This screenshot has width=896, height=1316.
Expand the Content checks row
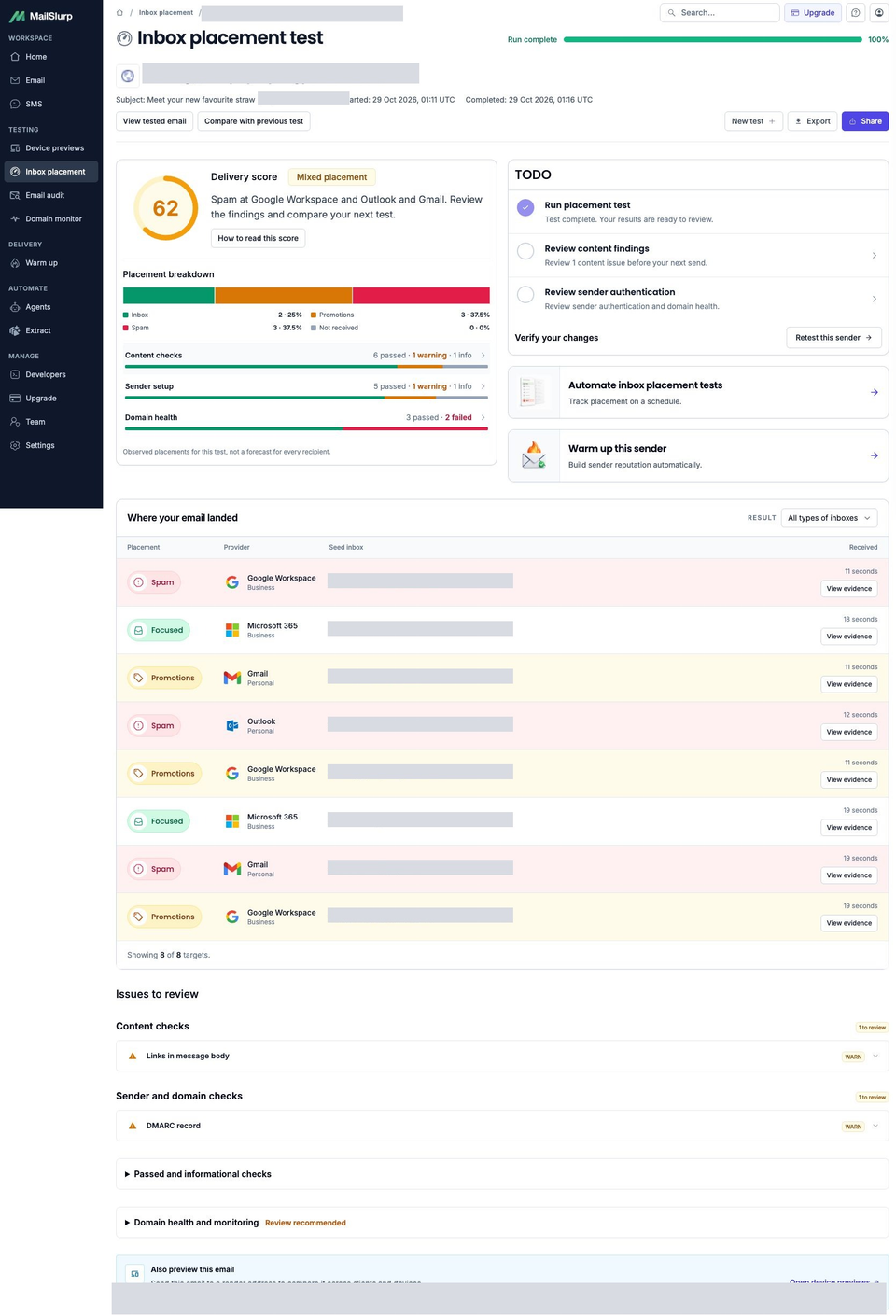coord(306,357)
